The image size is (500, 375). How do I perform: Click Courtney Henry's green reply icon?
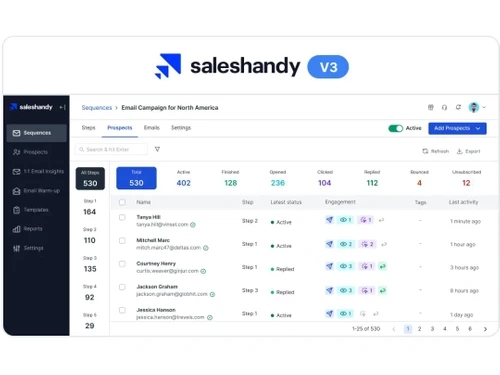383,266
